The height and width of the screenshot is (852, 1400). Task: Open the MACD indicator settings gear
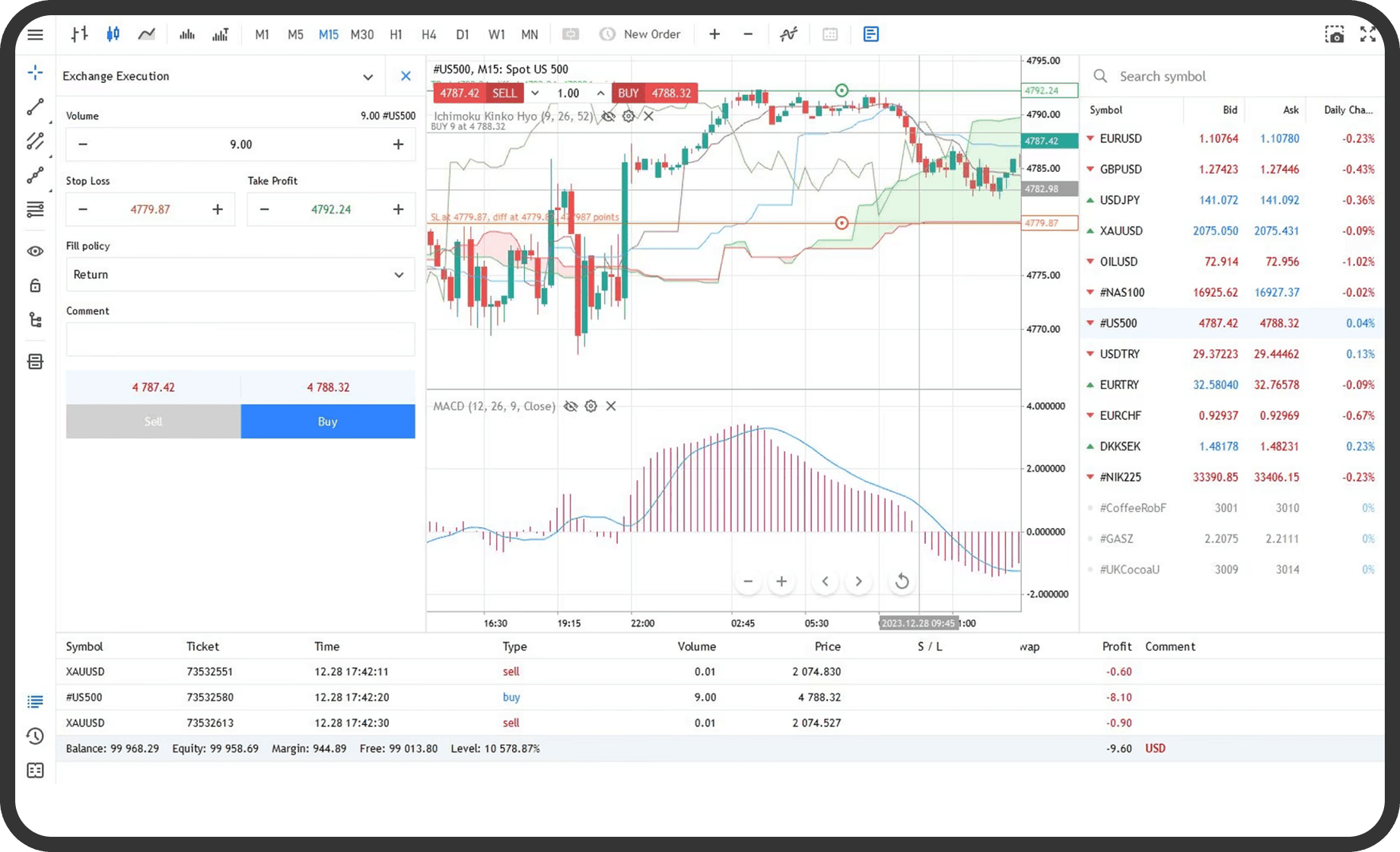tap(591, 406)
